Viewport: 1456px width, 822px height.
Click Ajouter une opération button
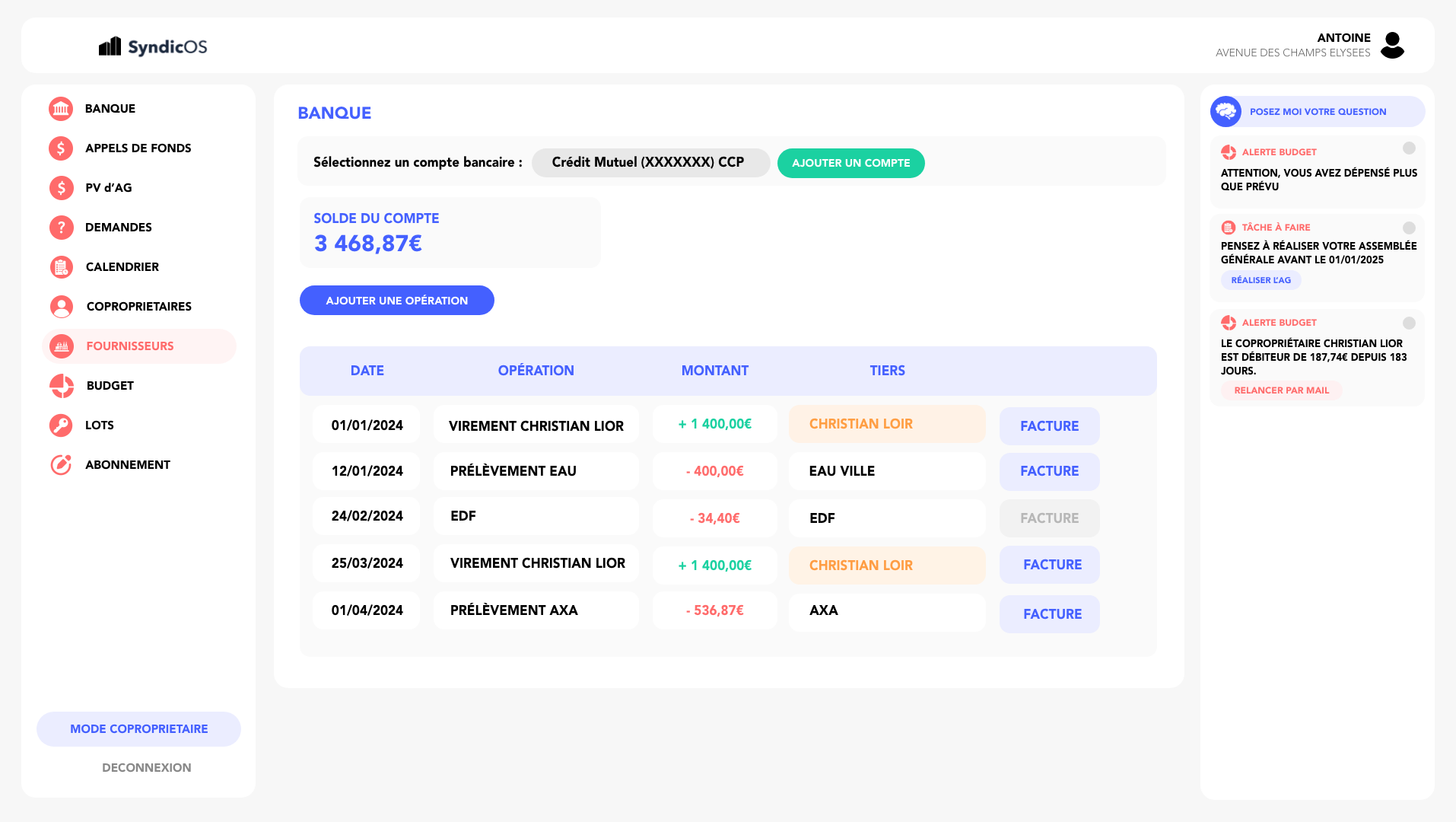pos(396,301)
